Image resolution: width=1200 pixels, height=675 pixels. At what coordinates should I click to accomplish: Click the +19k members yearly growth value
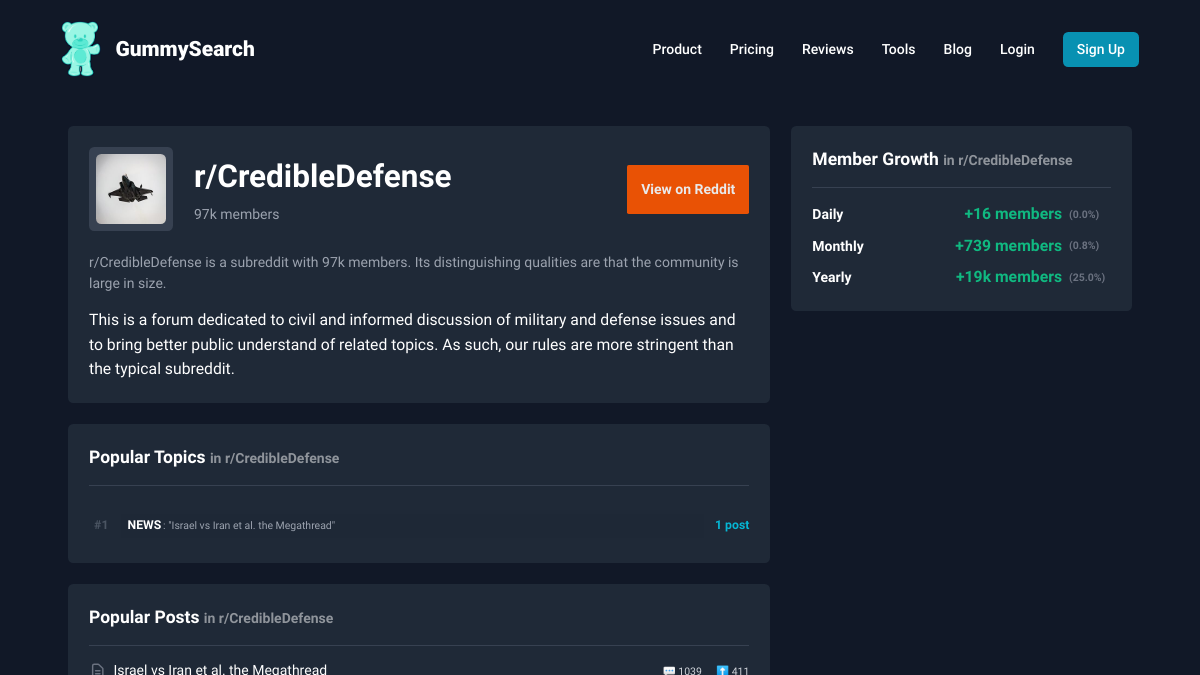click(x=1008, y=277)
